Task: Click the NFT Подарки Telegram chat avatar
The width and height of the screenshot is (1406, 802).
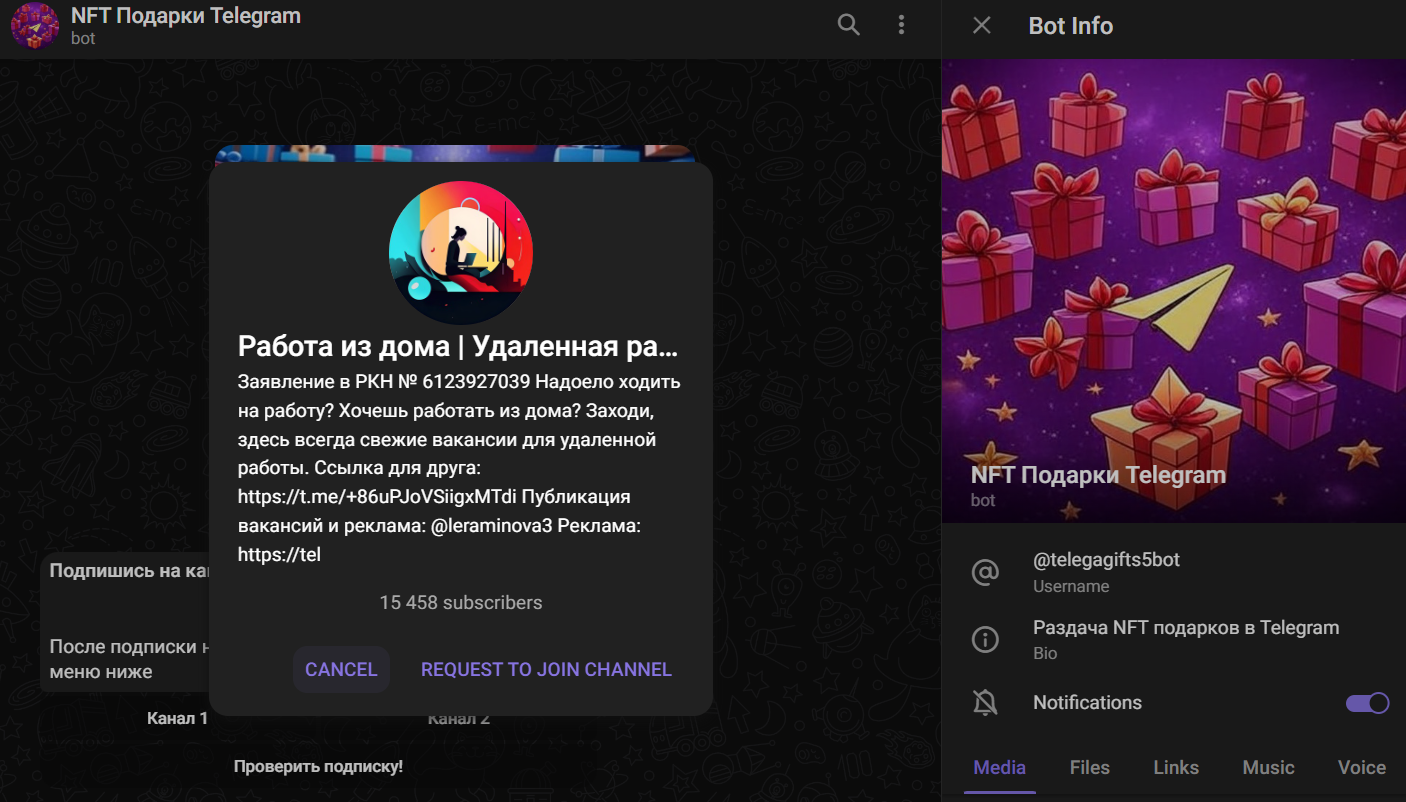Action: click(35, 25)
